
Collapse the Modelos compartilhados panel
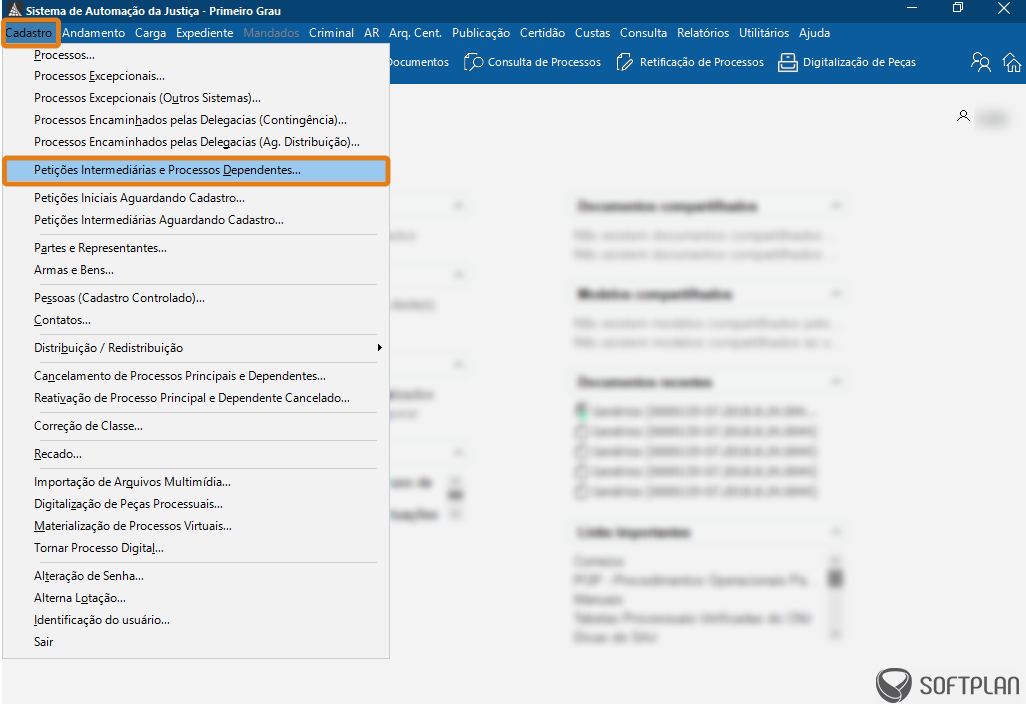(836, 294)
